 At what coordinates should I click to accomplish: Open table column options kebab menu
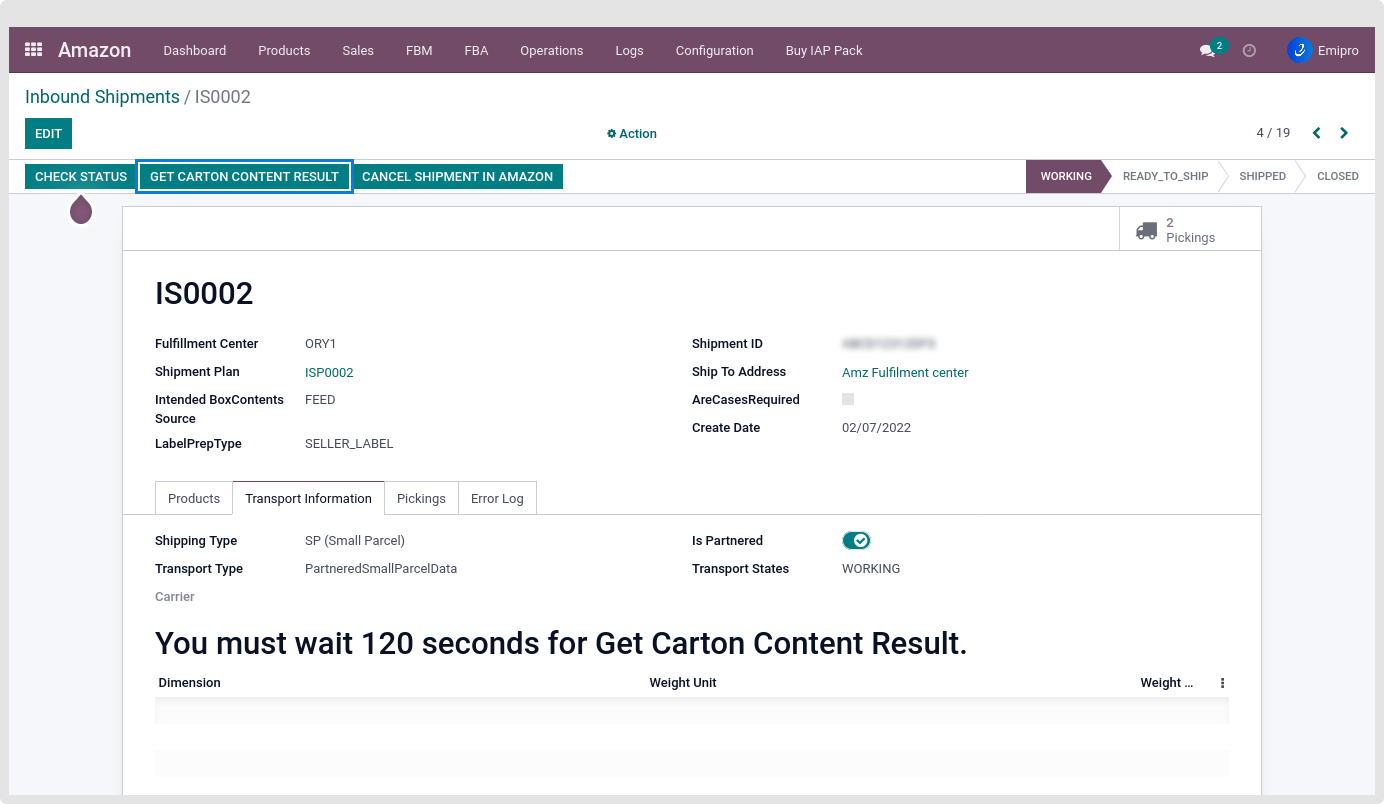tap(1222, 683)
